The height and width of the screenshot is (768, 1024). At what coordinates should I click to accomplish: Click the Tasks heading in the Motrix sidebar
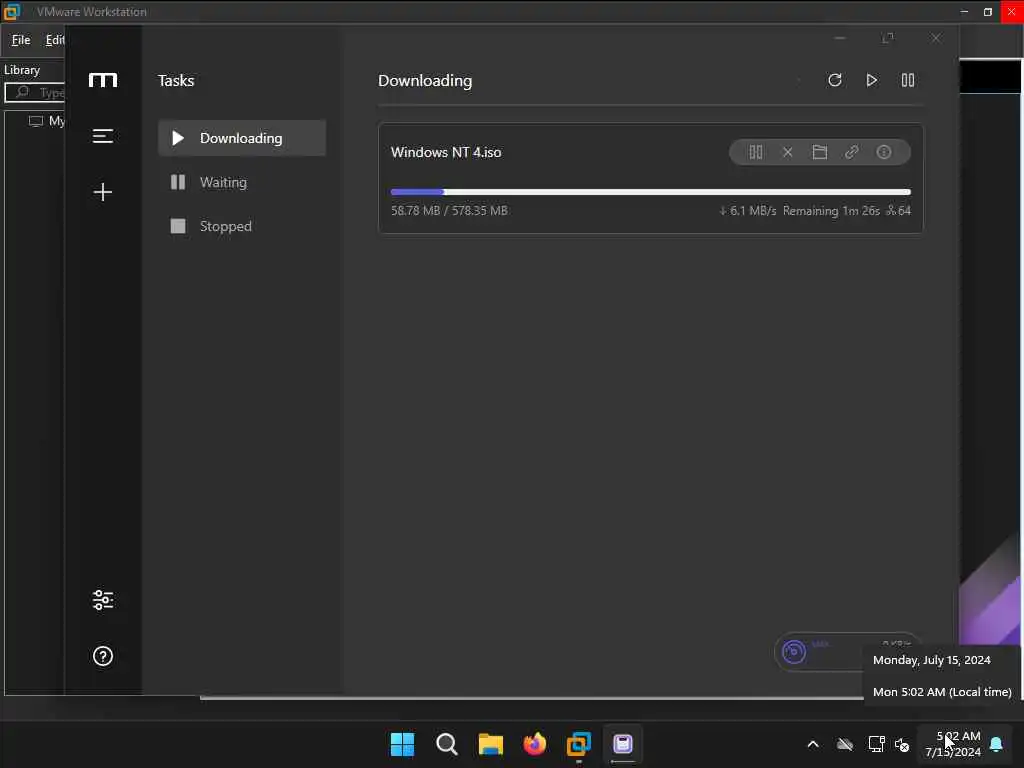[x=176, y=80]
